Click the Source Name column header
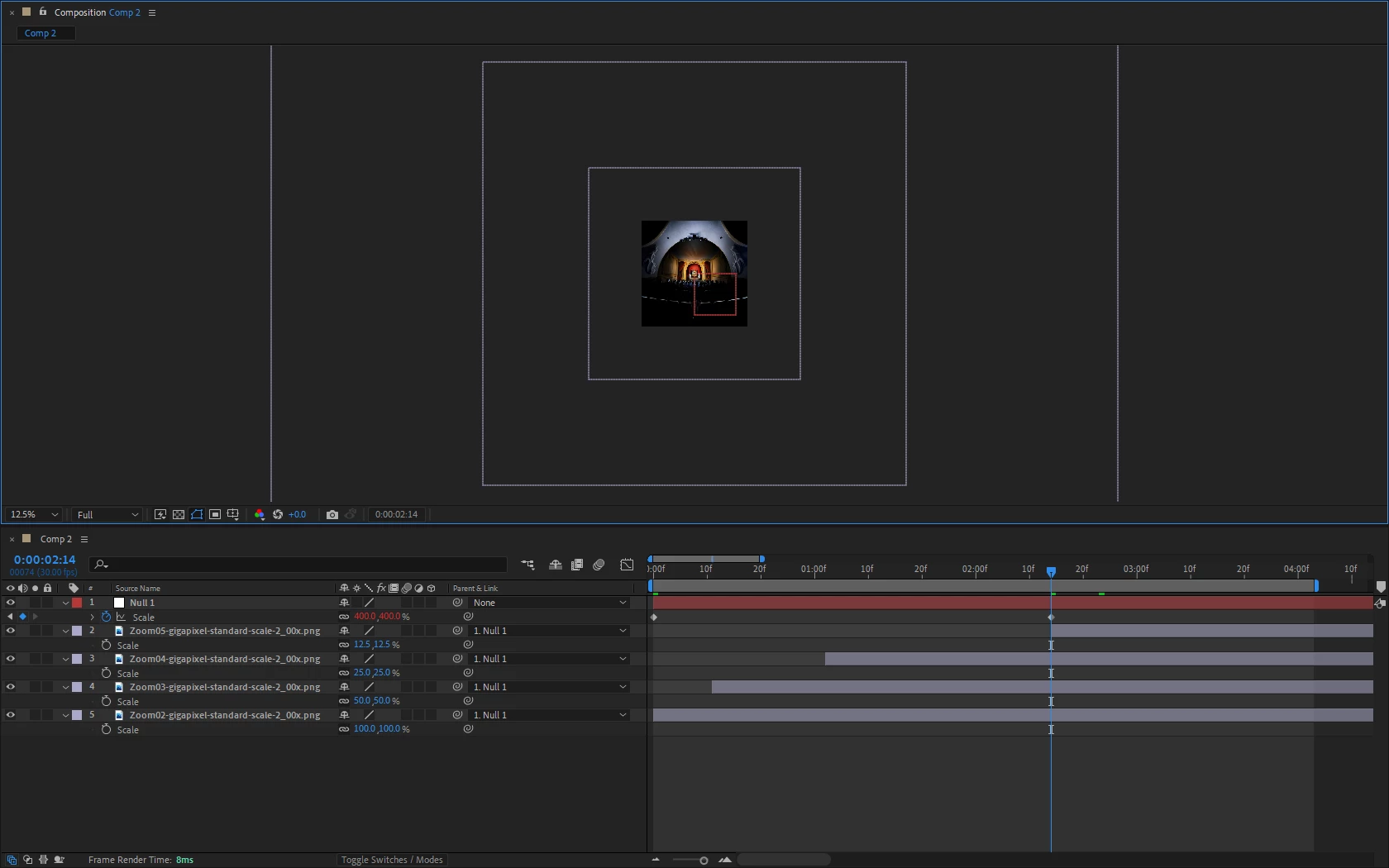This screenshot has height=868, width=1389. (138, 589)
